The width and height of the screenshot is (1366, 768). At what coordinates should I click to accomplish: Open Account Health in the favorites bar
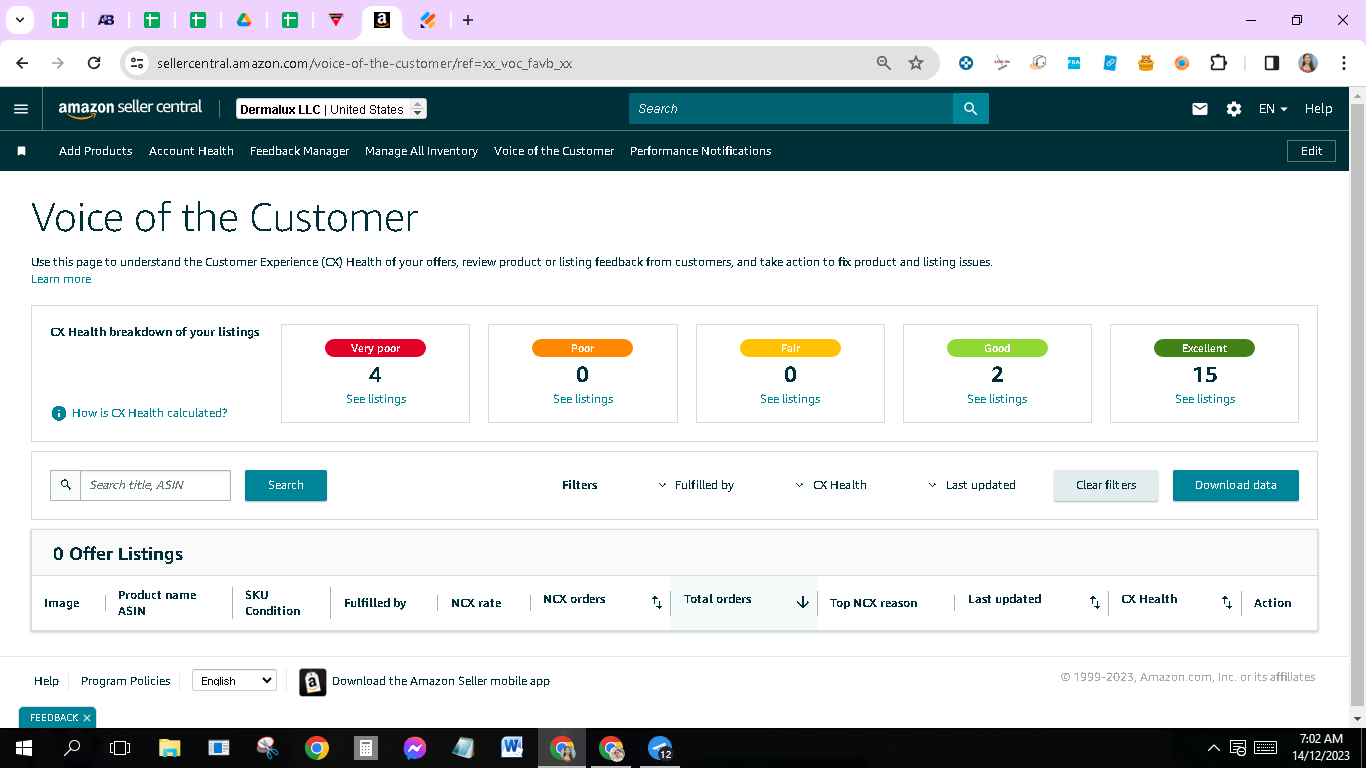191,151
